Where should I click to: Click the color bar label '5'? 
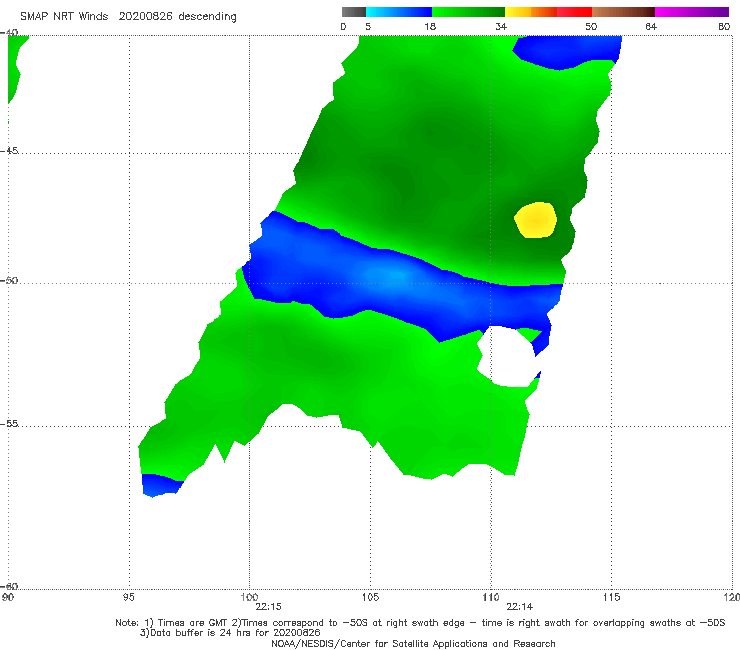point(368,27)
